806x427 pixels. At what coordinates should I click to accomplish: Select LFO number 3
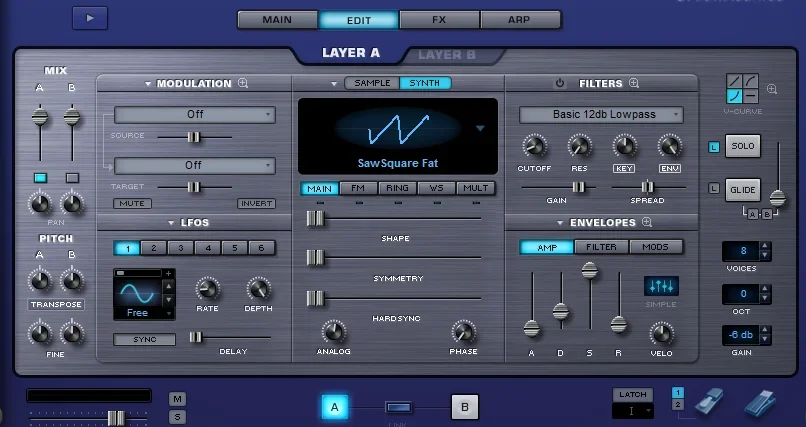(181, 248)
